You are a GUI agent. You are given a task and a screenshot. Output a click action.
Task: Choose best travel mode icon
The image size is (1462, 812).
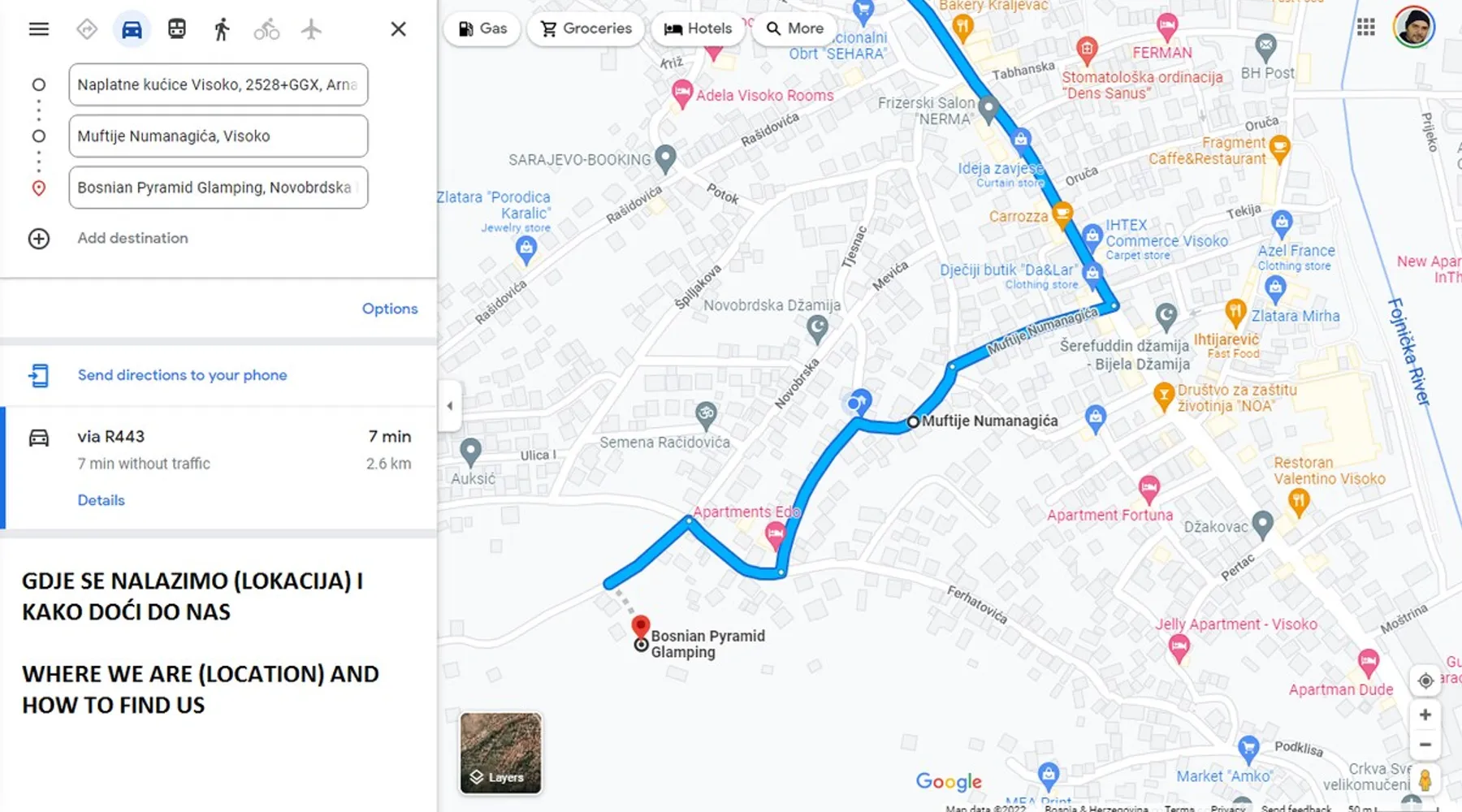[87, 29]
